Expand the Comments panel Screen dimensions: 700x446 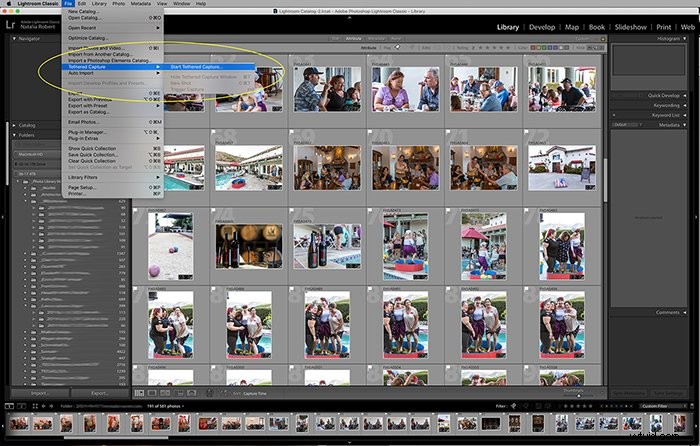685,313
